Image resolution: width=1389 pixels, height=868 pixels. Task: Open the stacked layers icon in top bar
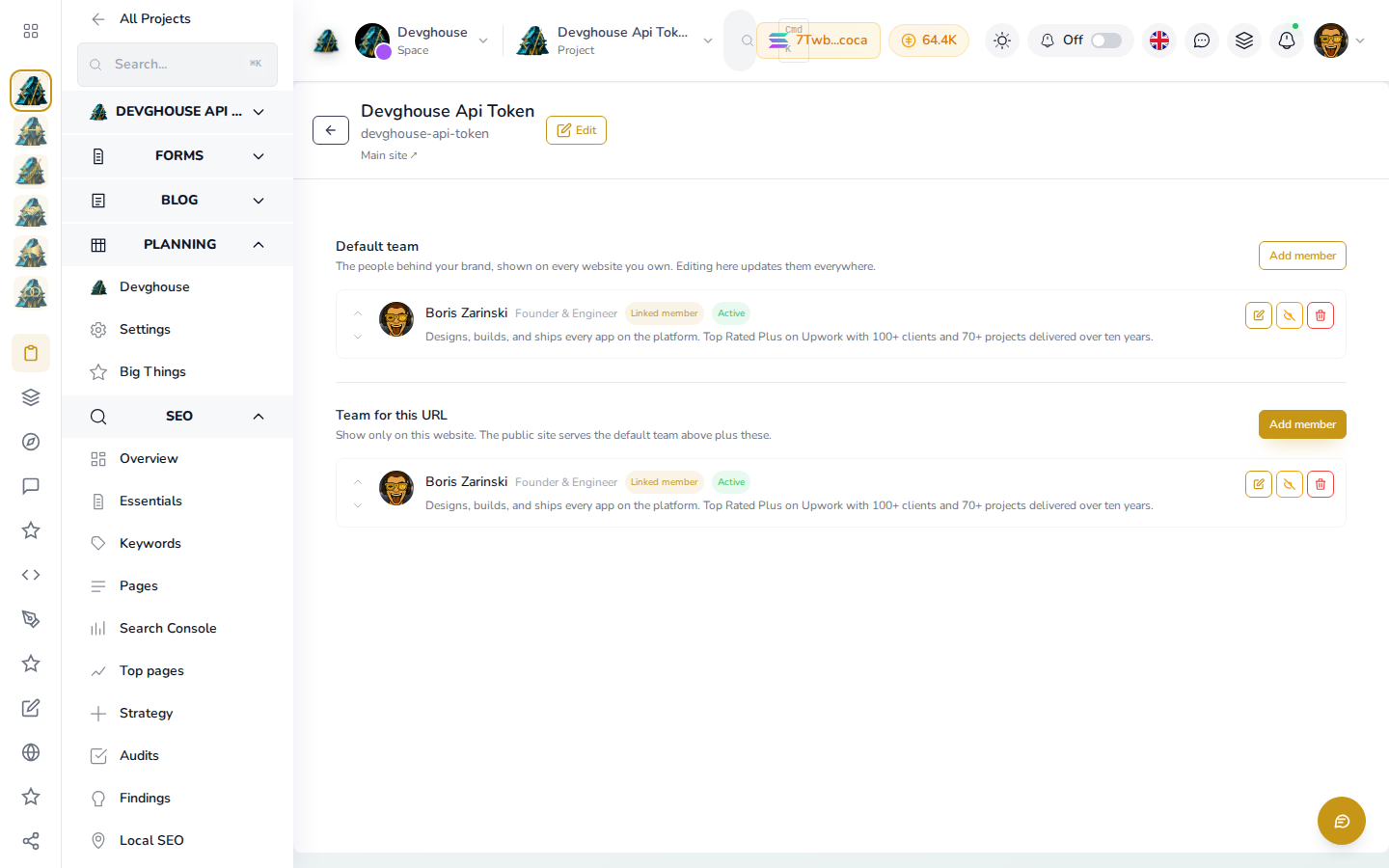coord(1244,41)
